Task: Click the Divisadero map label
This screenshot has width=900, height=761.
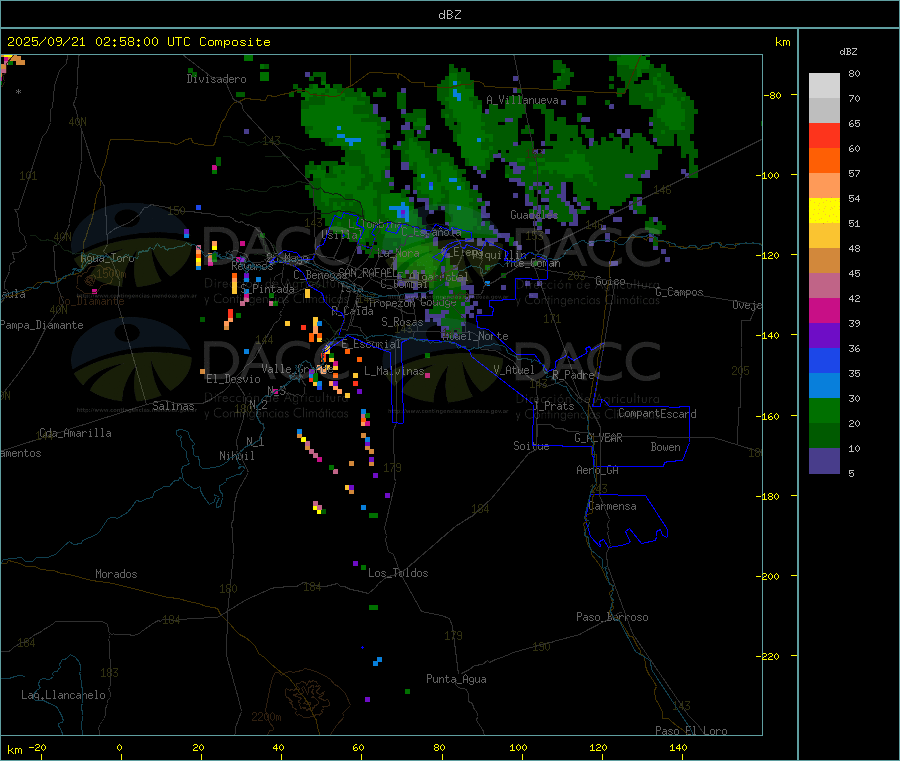Action: pos(216,79)
